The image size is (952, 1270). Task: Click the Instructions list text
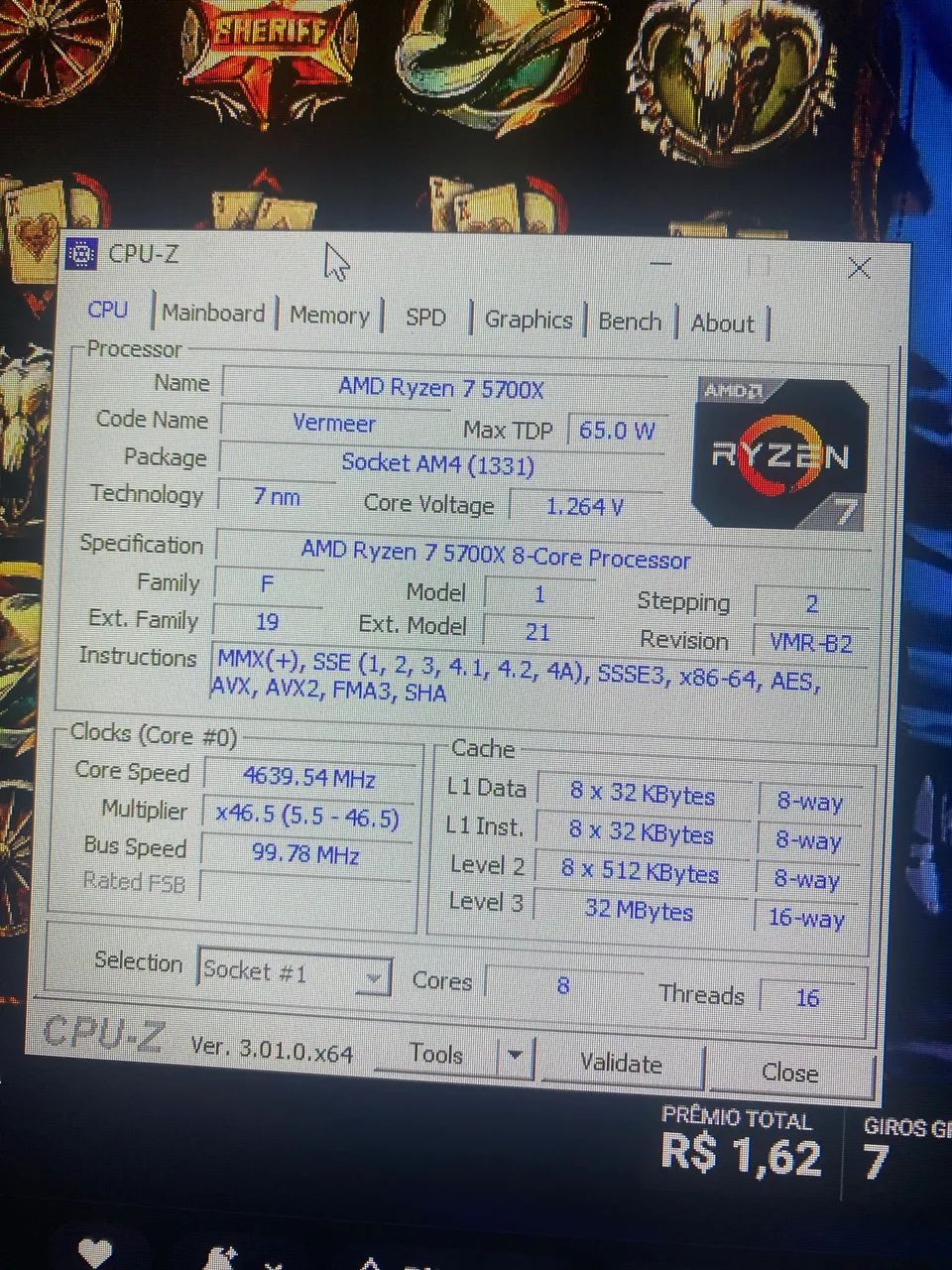point(516,677)
